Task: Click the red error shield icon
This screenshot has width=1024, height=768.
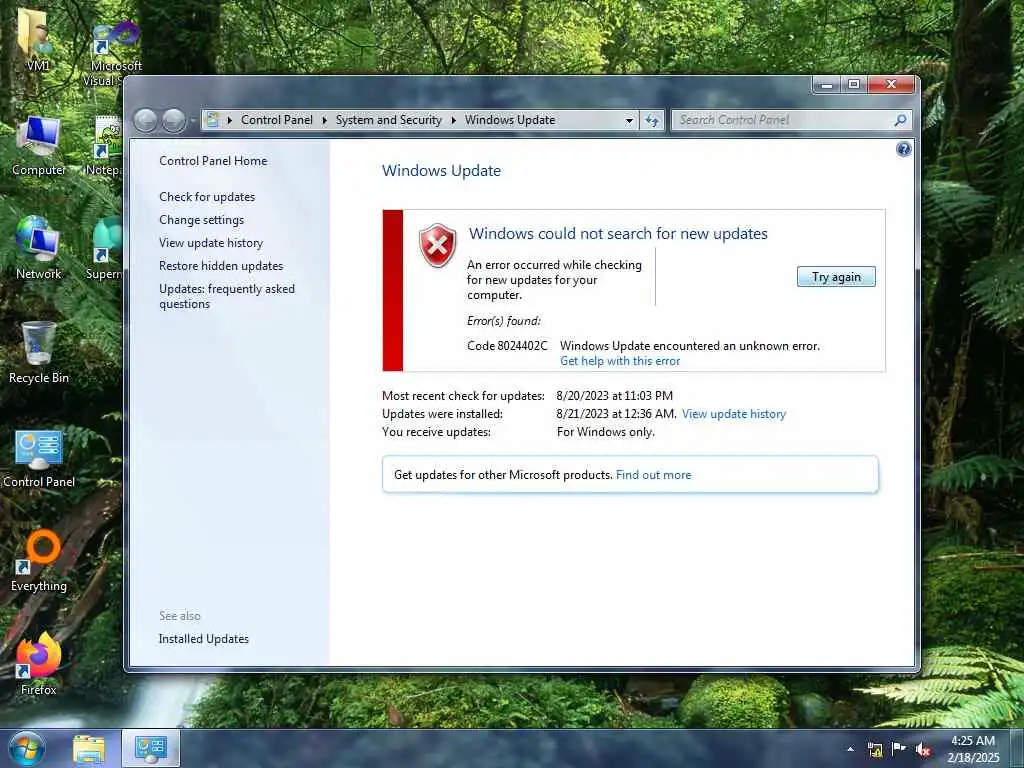Action: pos(438,246)
